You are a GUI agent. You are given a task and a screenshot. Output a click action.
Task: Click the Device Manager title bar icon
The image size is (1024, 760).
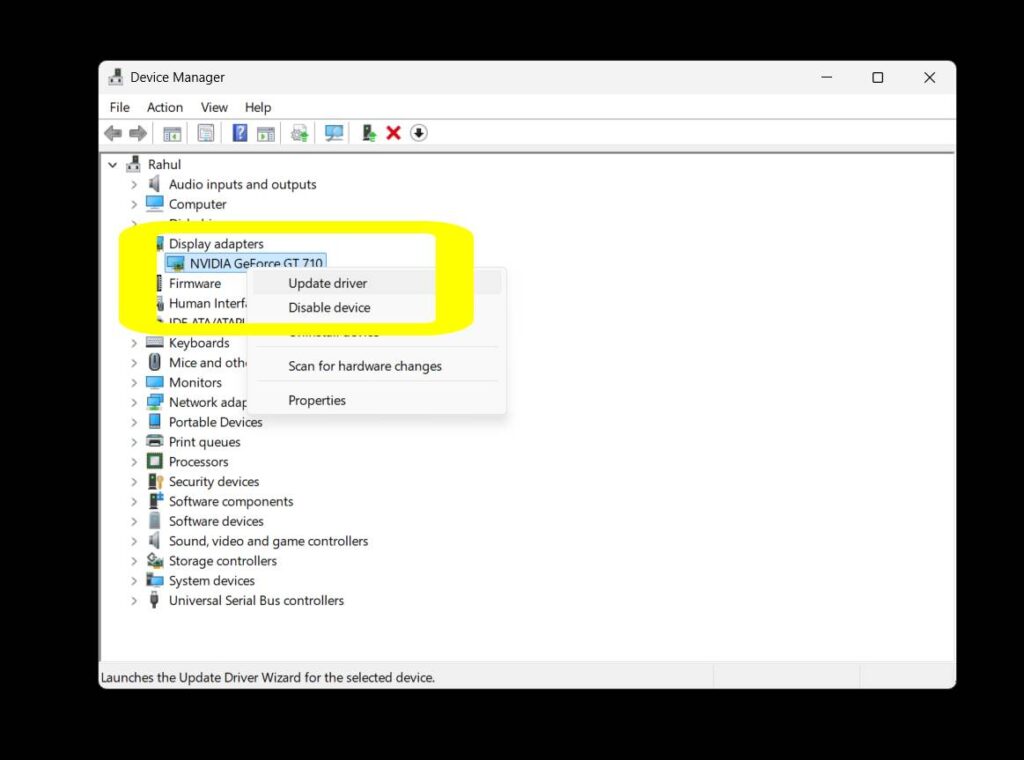click(x=116, y=77)
